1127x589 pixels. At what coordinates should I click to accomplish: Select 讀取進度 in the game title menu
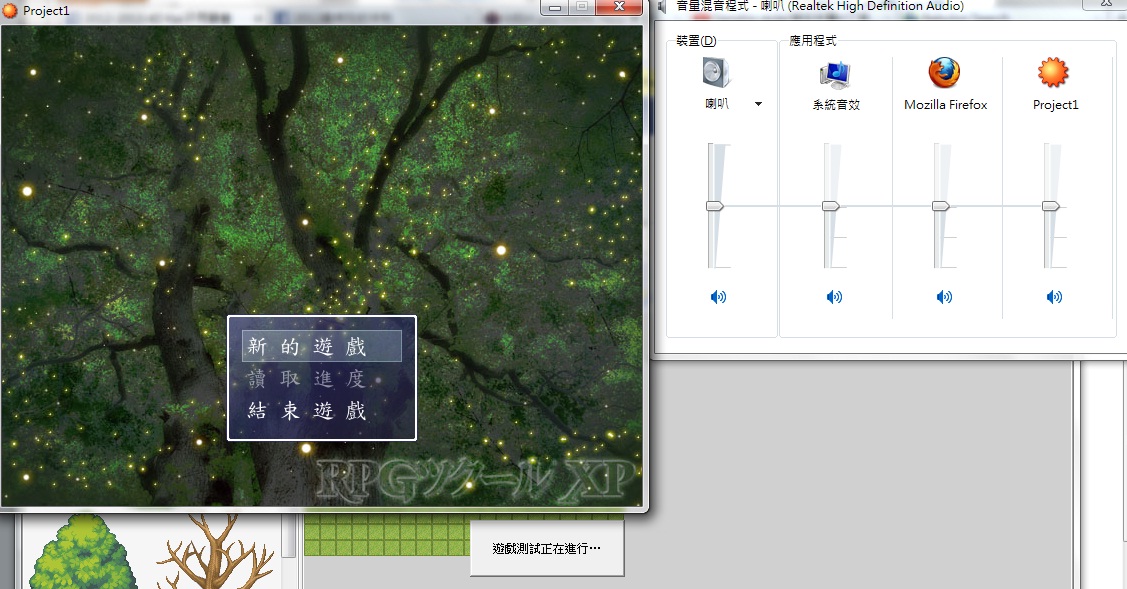(x=321, y=378)
